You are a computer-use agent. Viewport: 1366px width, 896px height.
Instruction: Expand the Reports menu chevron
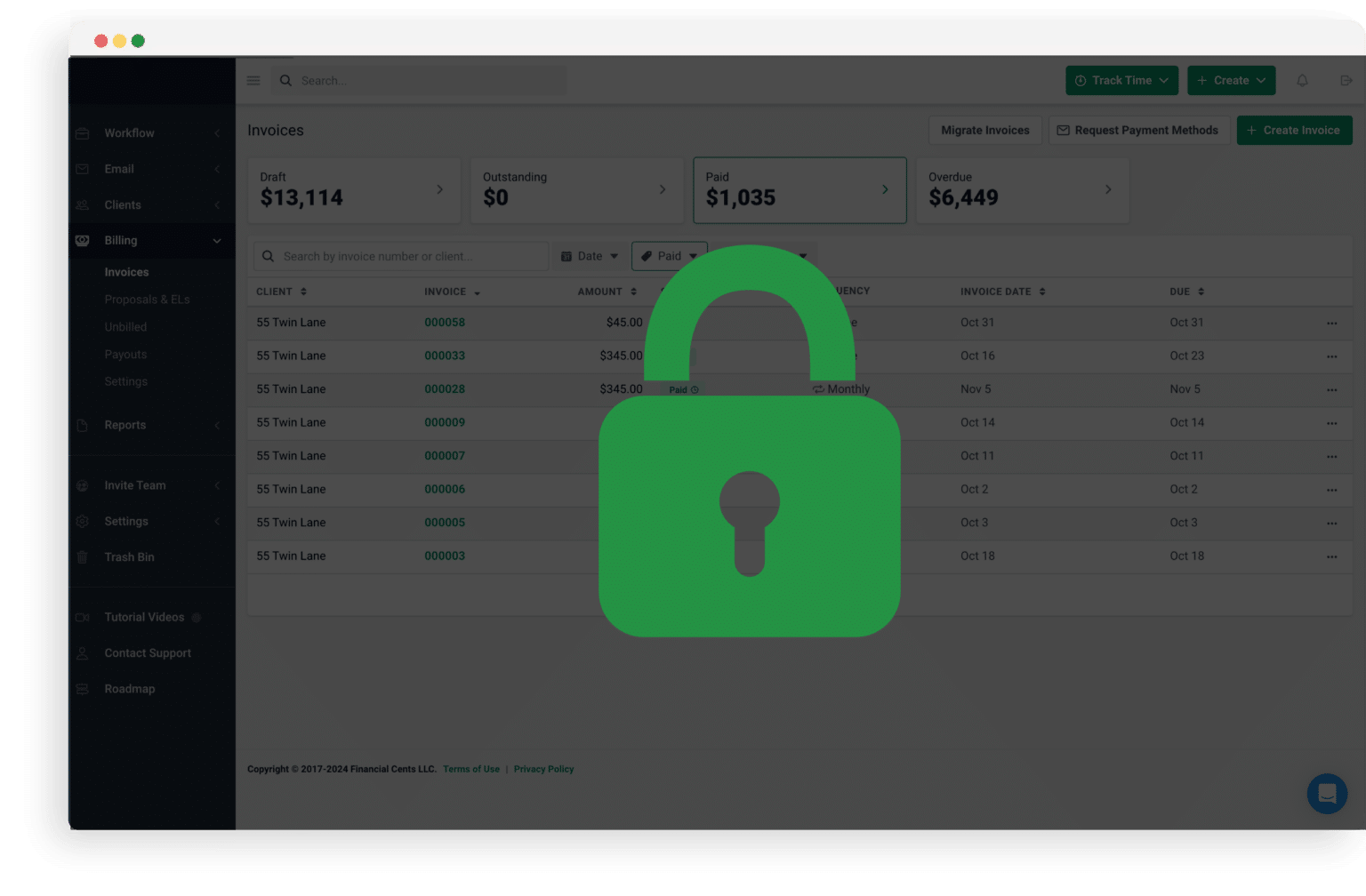click(x=217, y=426)
